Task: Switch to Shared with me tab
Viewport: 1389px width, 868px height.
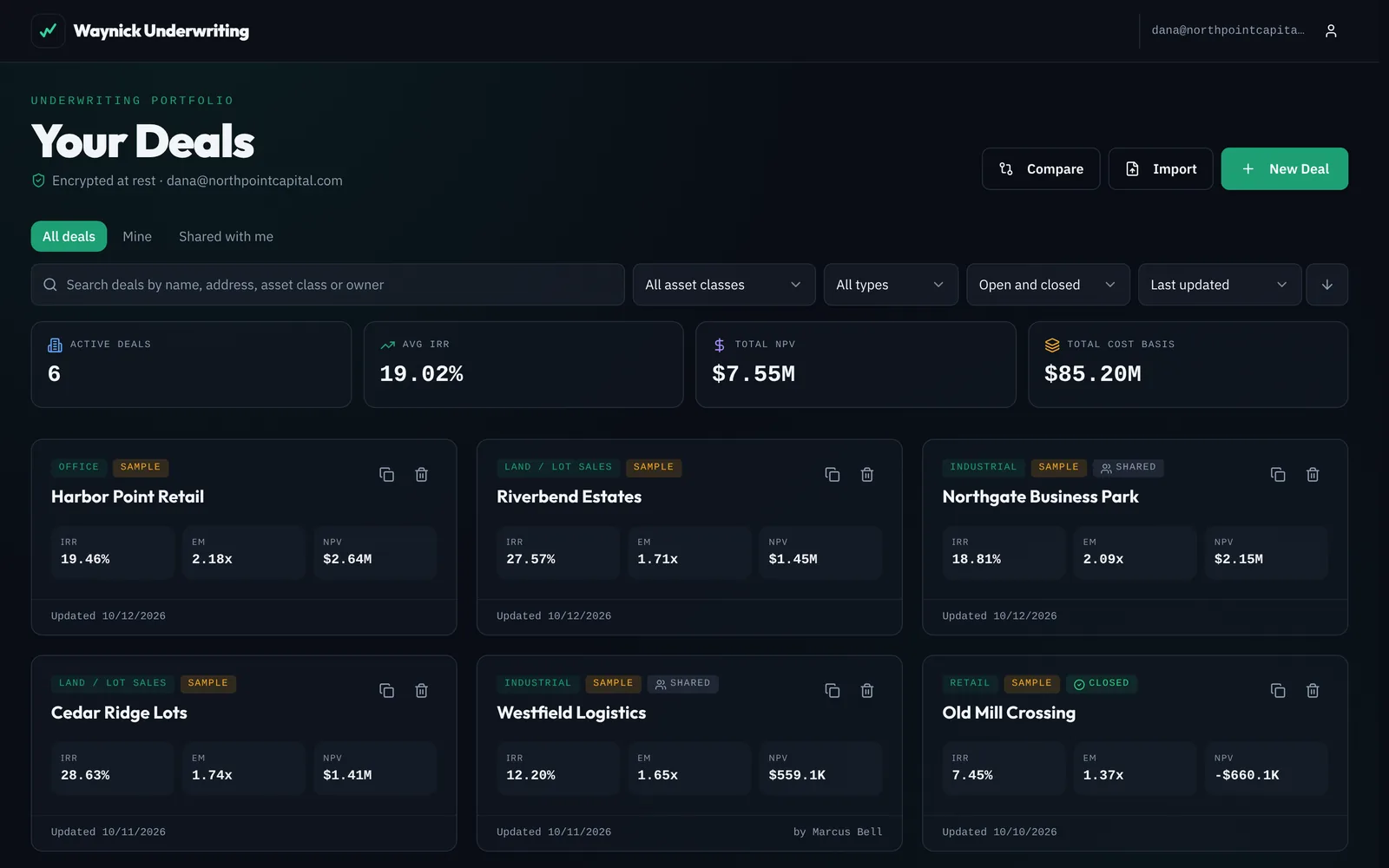Action: click(226, 236)
